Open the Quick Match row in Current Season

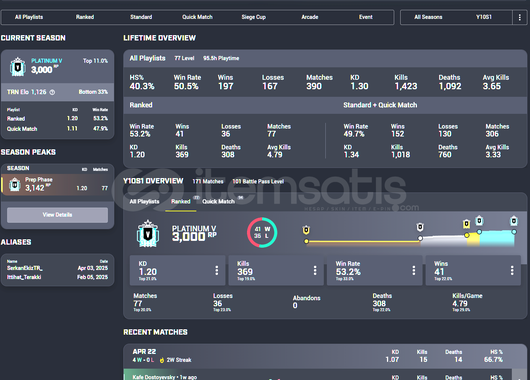(x=57, y=128)
